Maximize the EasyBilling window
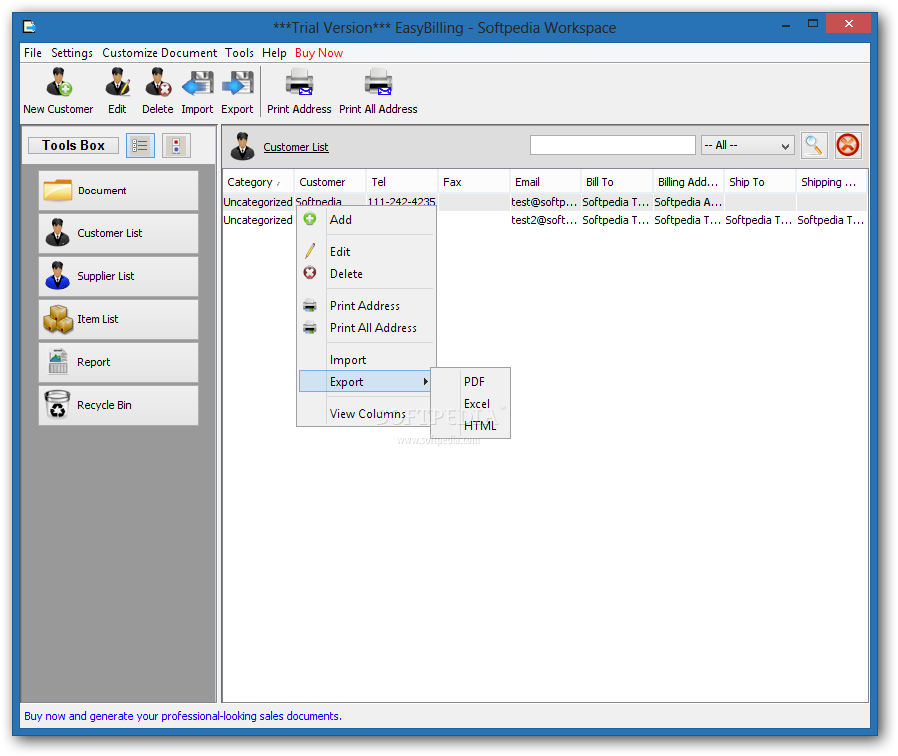 tap(813, 24)
